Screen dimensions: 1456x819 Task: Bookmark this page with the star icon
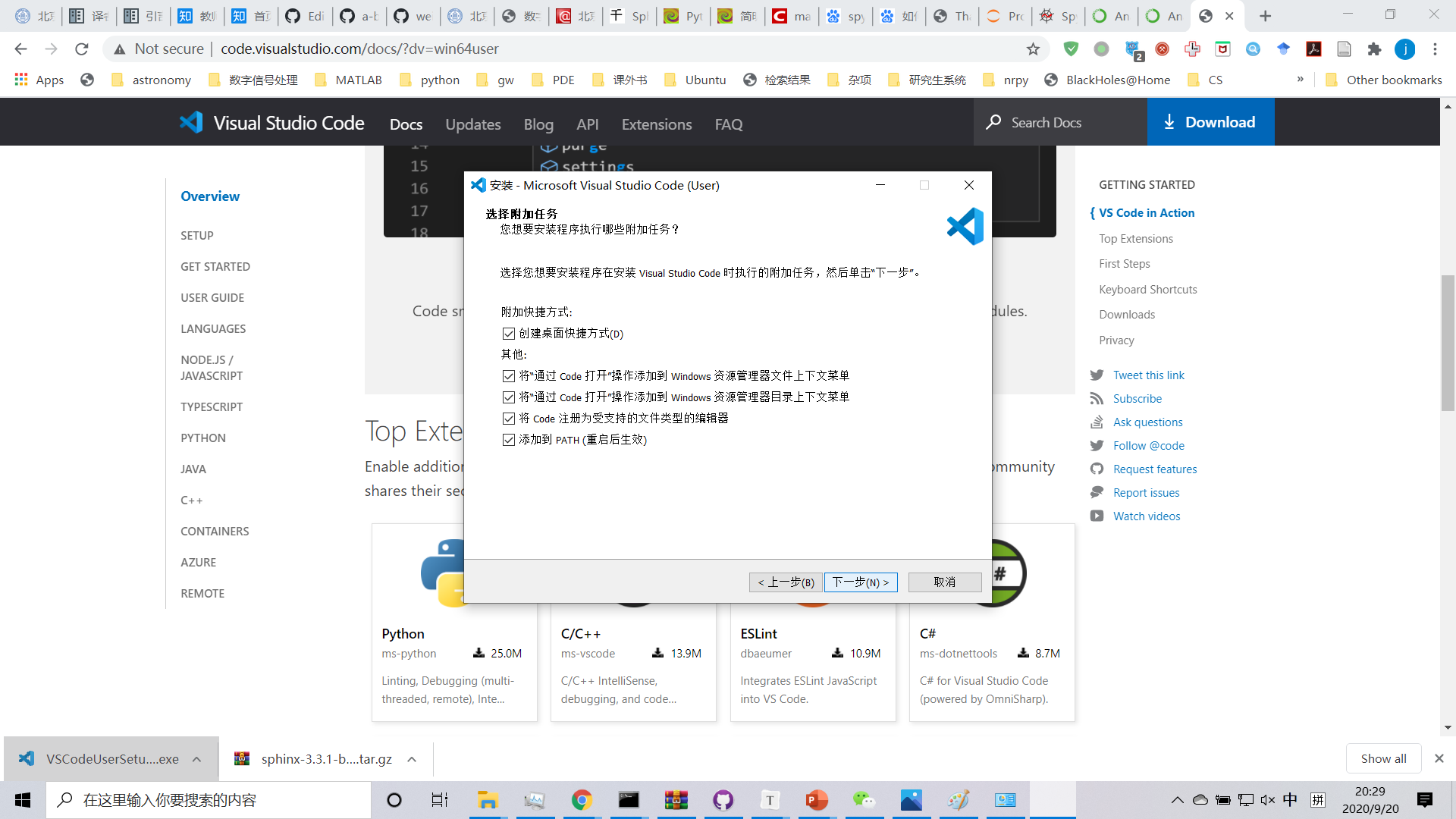[x=1033, y=49]
